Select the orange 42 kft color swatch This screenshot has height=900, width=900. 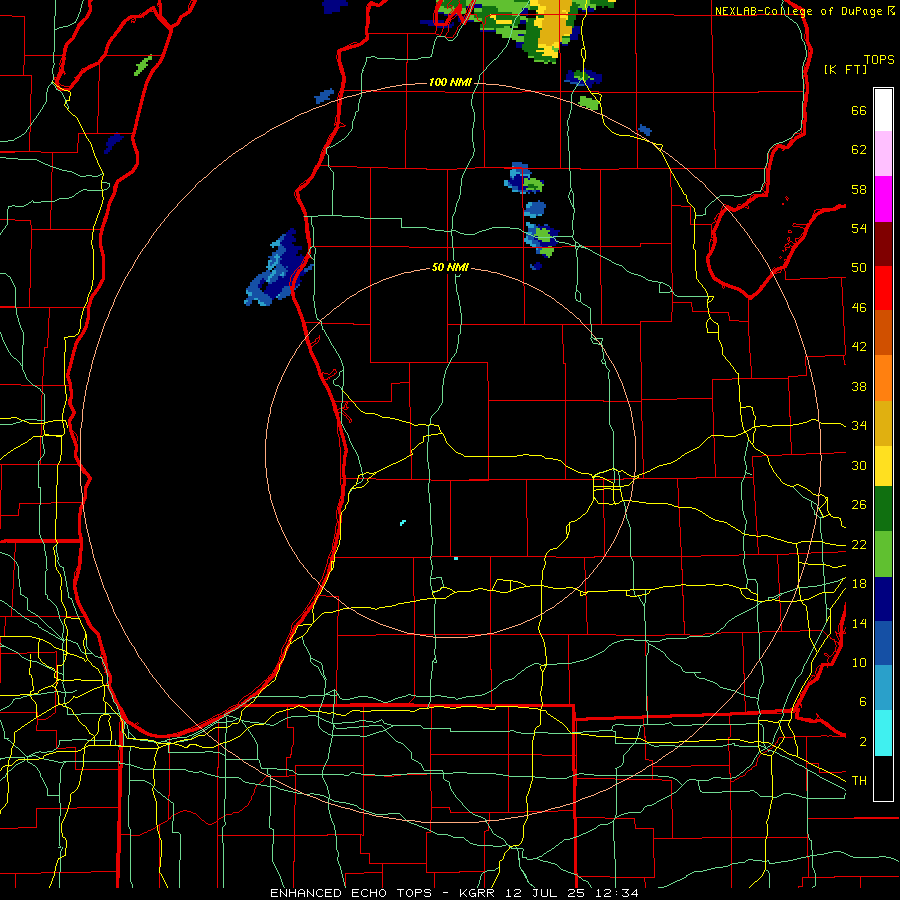(x=883, y=378)
